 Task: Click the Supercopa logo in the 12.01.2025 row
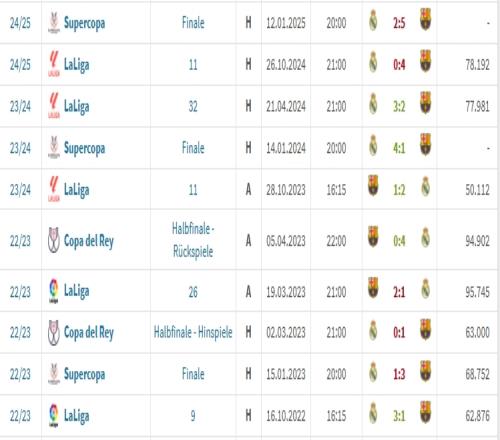pyautogui.click(x=54, y=23)
